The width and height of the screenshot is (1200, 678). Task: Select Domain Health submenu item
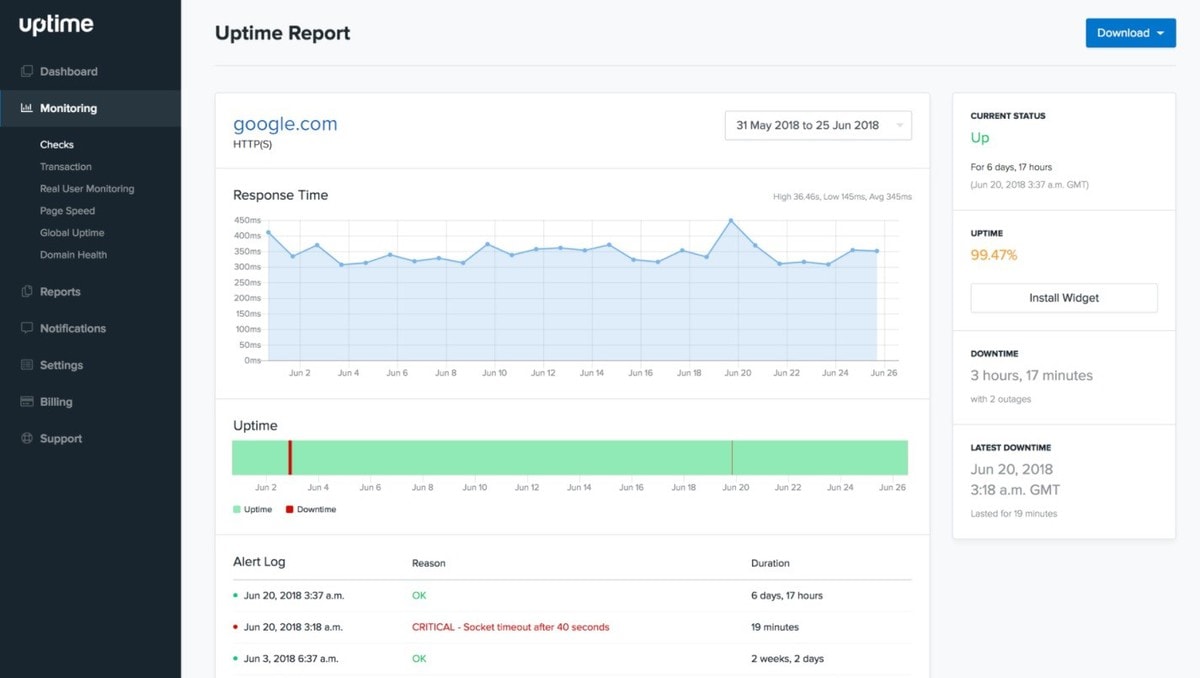pyautogui.click(x=74, y=255)
